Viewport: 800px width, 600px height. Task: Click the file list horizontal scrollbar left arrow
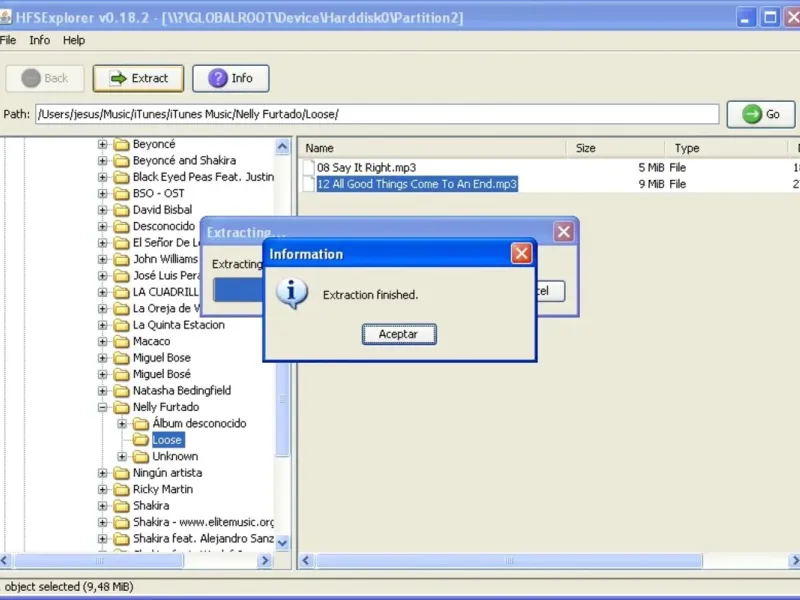(306, 561)
